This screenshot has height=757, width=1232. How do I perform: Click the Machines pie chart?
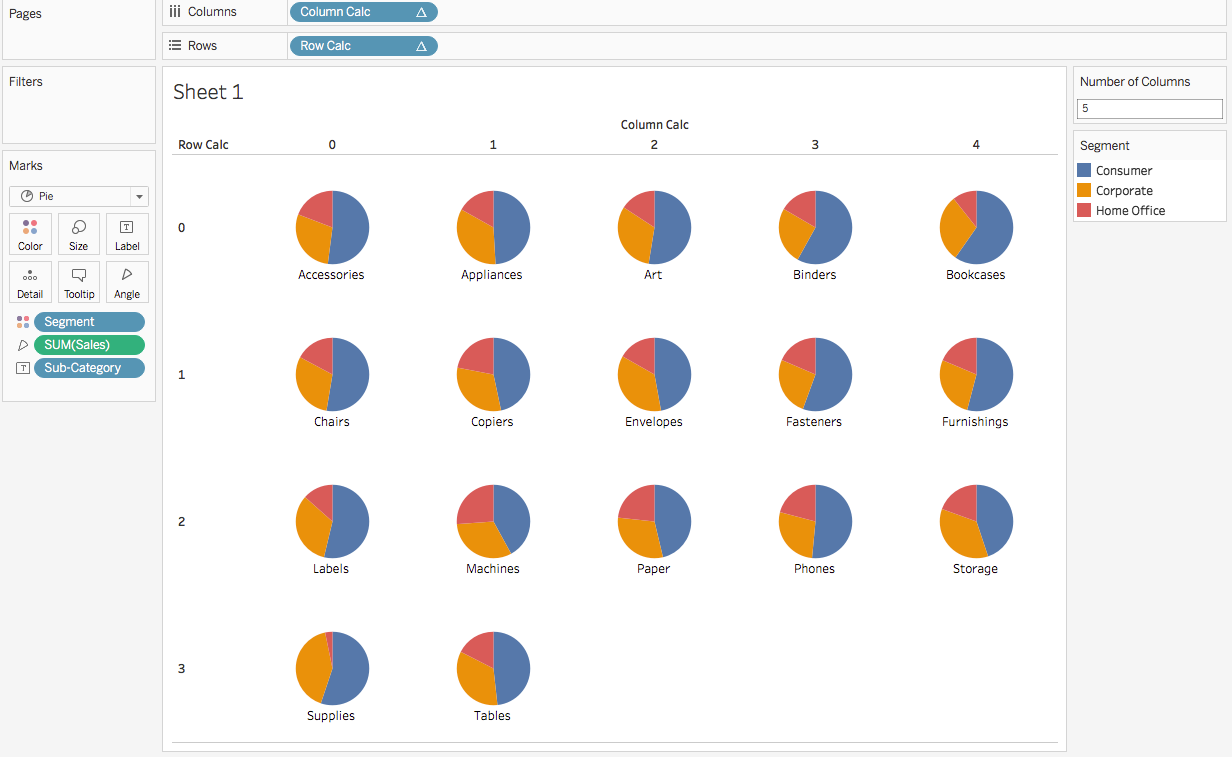point(493,522)
